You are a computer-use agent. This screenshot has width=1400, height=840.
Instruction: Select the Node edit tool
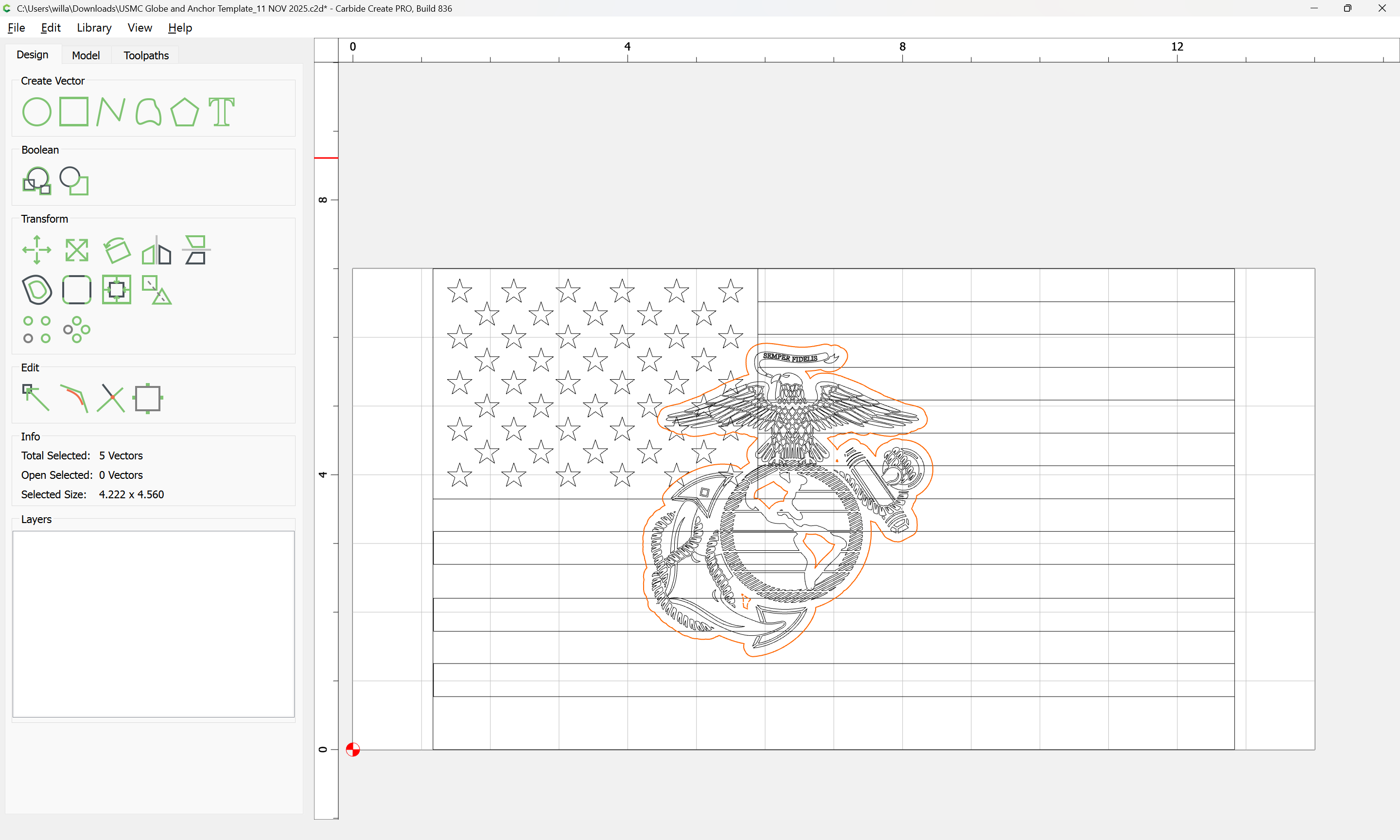pos(35,398)
